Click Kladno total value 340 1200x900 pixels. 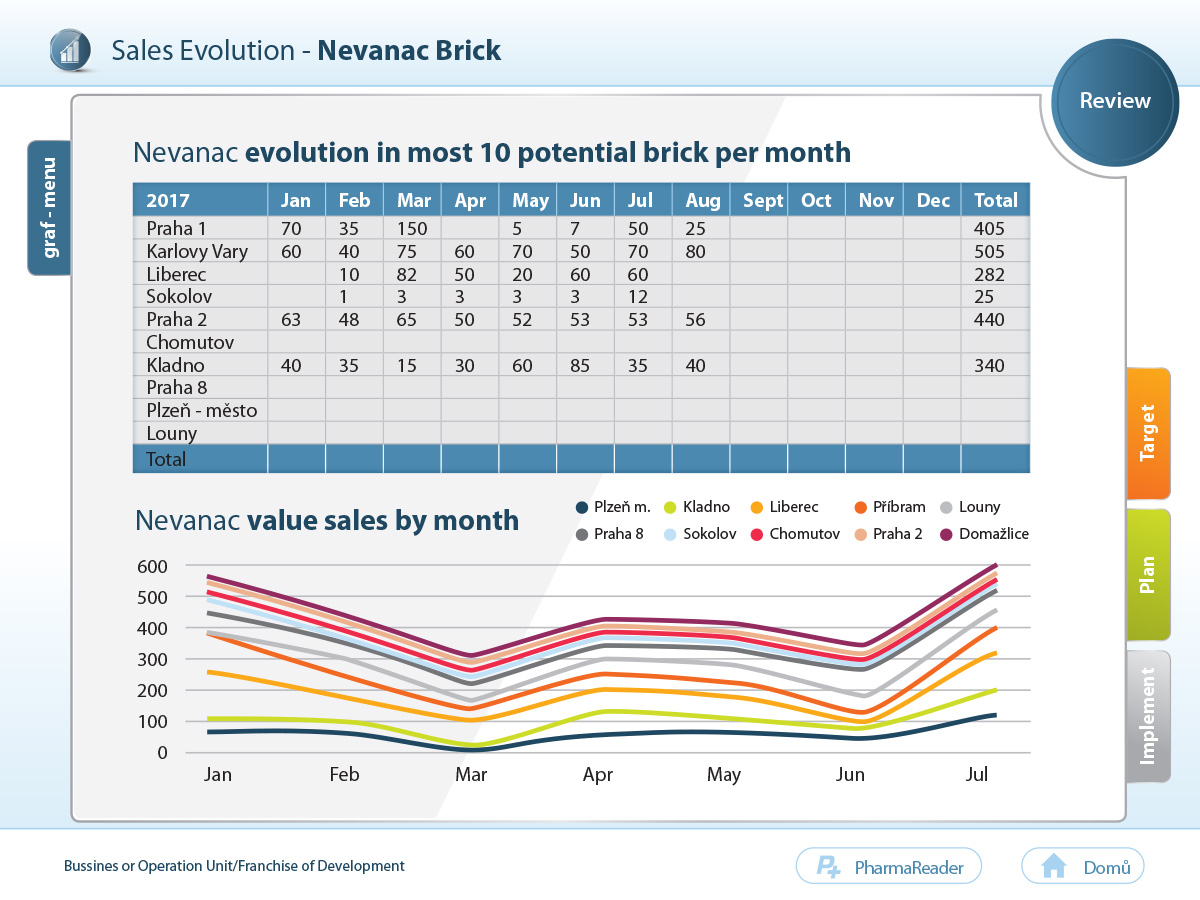click(x=989, y=366)
